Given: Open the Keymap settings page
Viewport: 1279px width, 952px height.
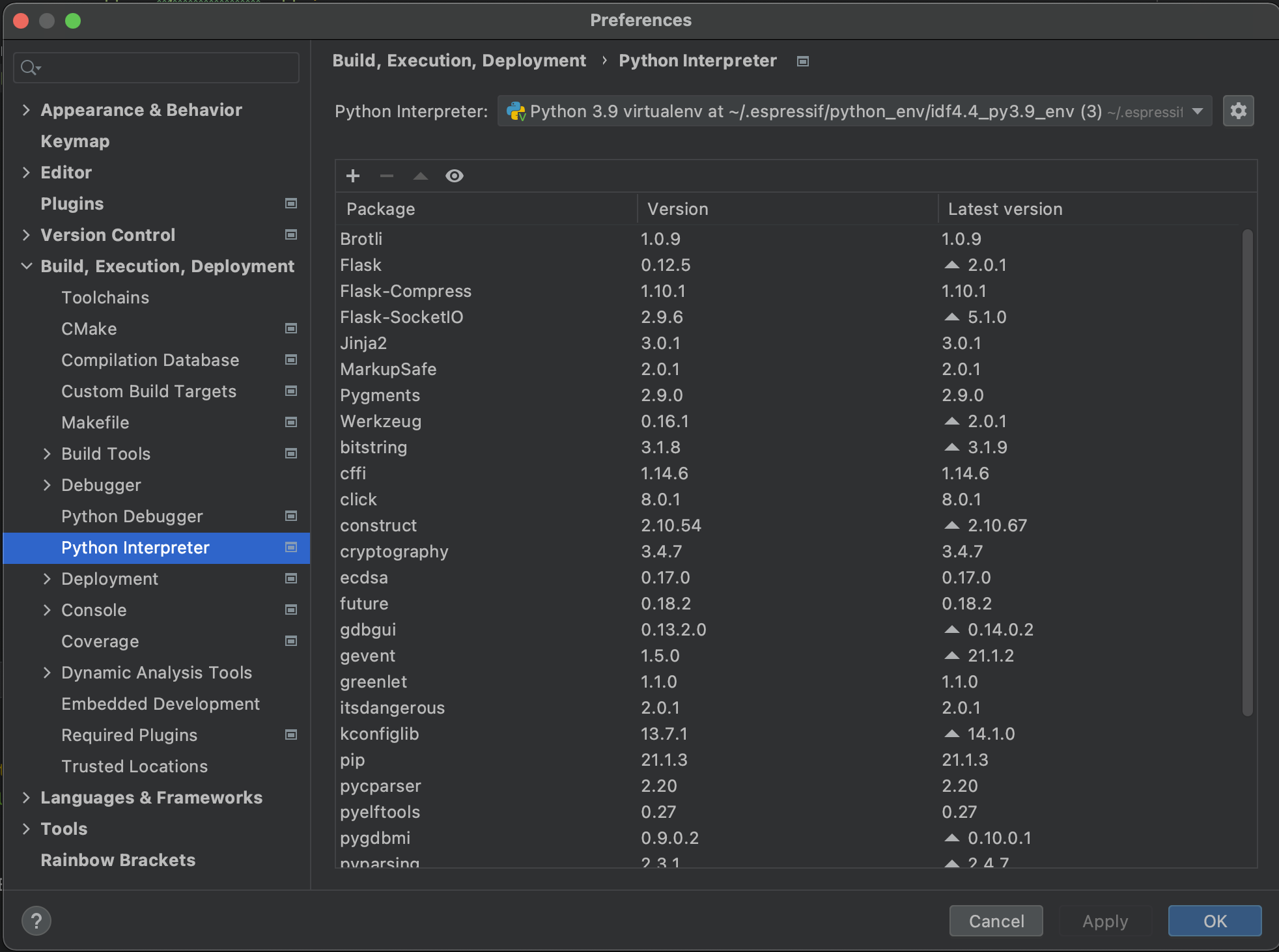Looking at the screenshot, I should [x=75, y=141].
